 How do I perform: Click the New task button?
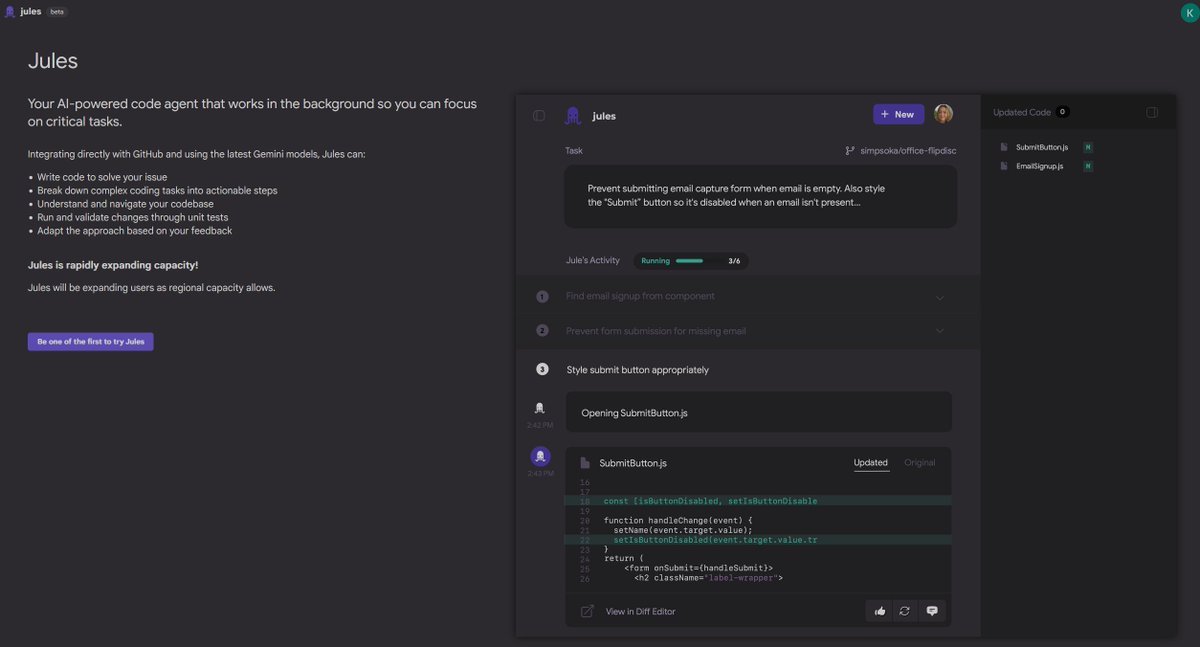[898, 114]
